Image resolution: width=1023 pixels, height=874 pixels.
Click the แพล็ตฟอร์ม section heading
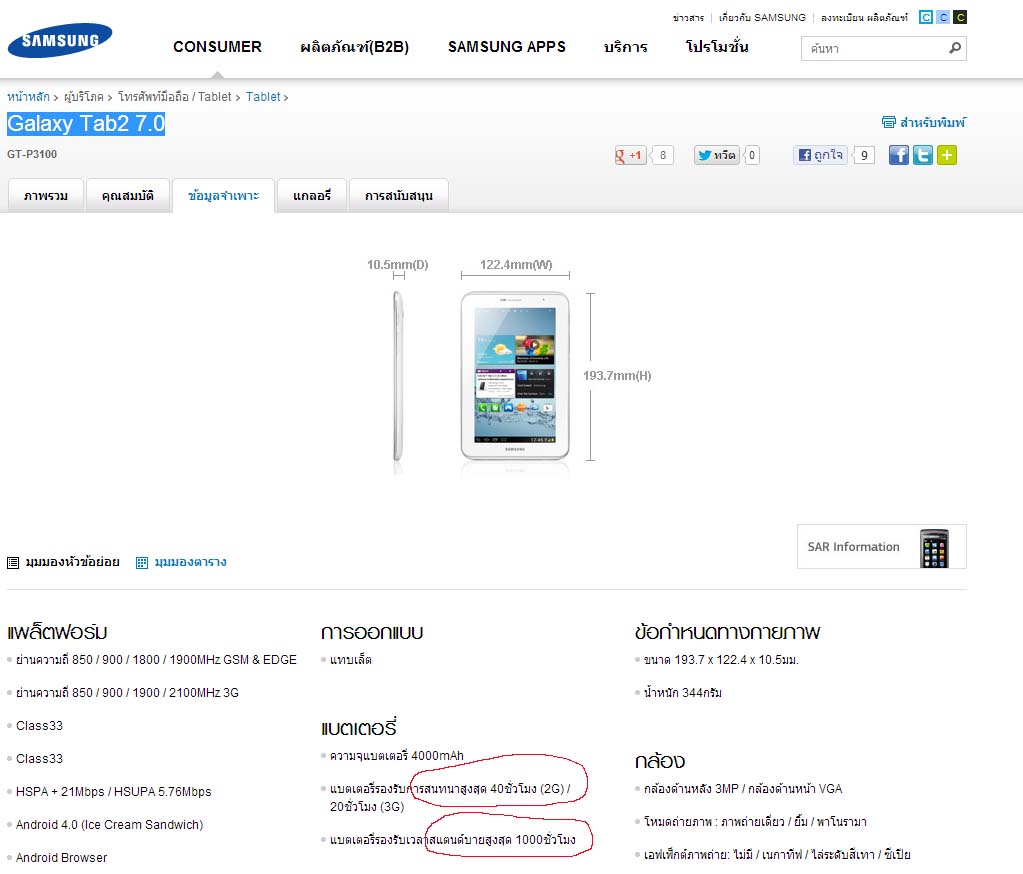57,631
